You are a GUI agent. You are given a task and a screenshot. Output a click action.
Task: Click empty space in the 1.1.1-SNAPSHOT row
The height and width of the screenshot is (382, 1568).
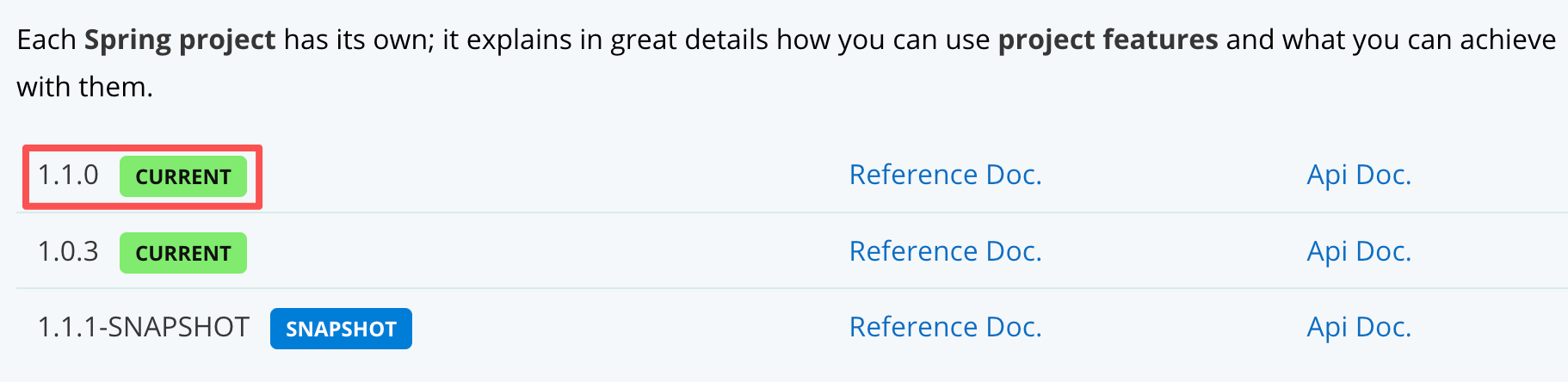tap(628, 327)
